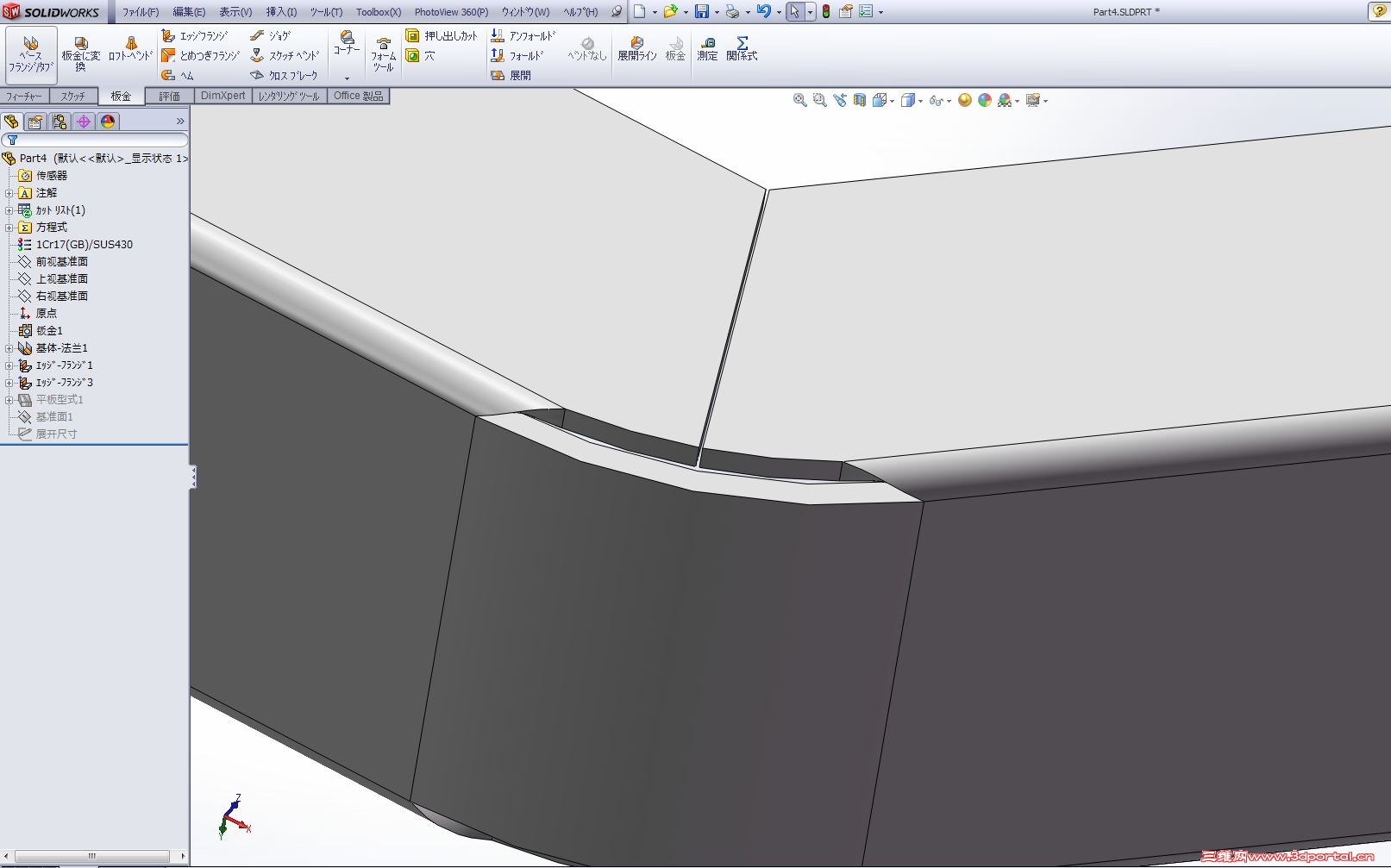Click the Zoom to Area icon
The image size is (1391, 868).
coord(820,101)
